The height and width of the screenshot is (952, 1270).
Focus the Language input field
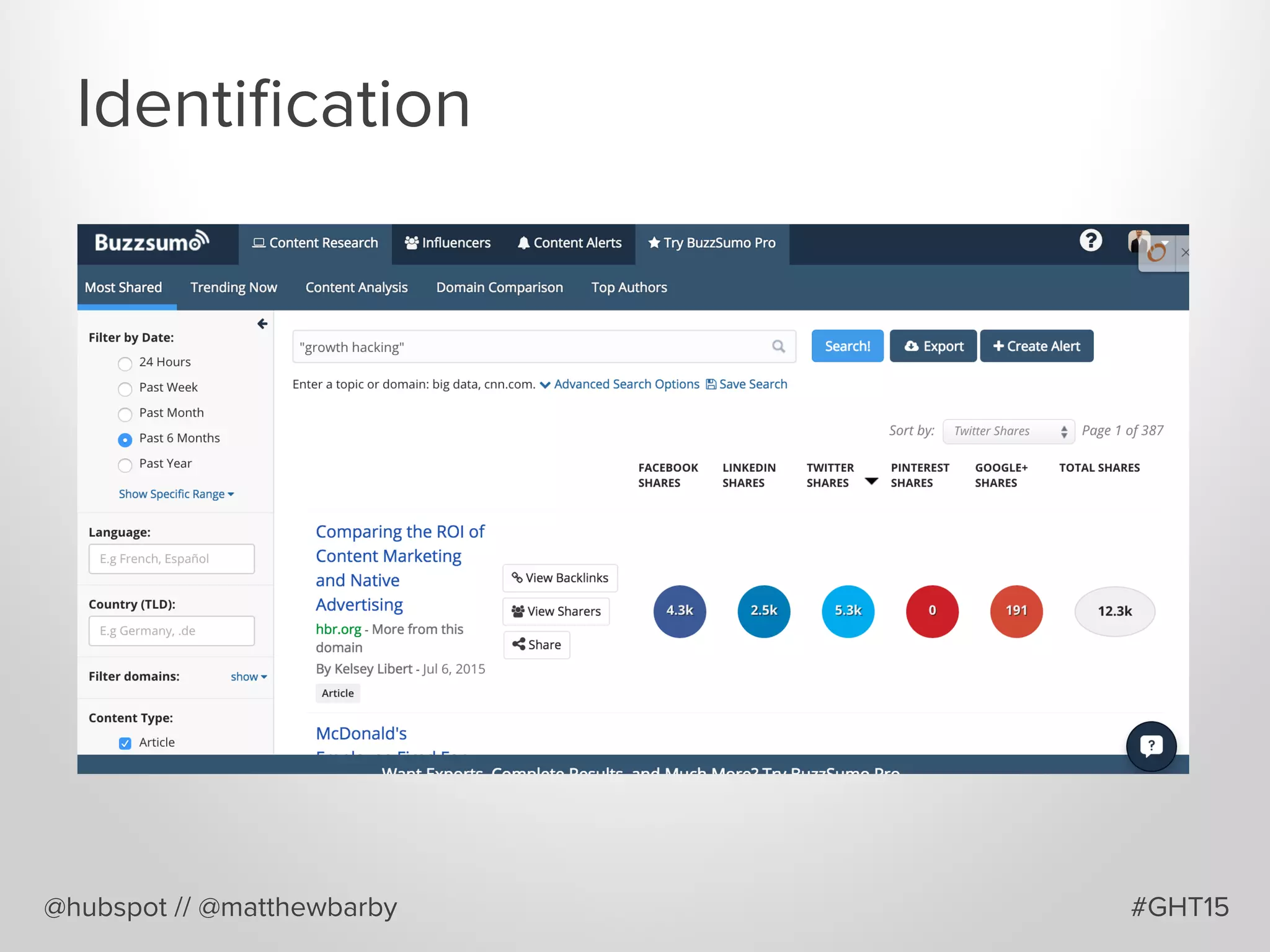(172, 559)
